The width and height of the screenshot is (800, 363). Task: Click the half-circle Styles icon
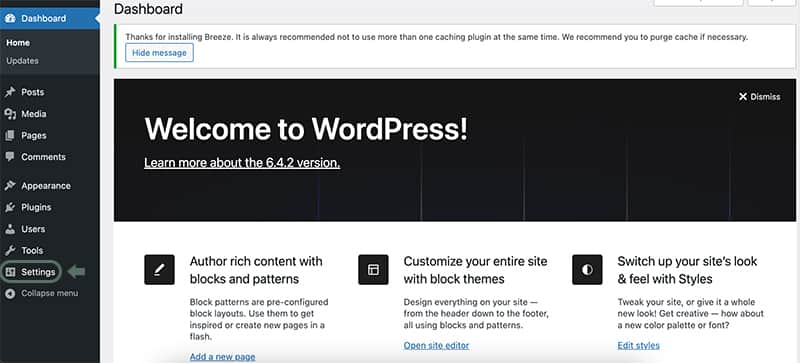click(587, 270)
